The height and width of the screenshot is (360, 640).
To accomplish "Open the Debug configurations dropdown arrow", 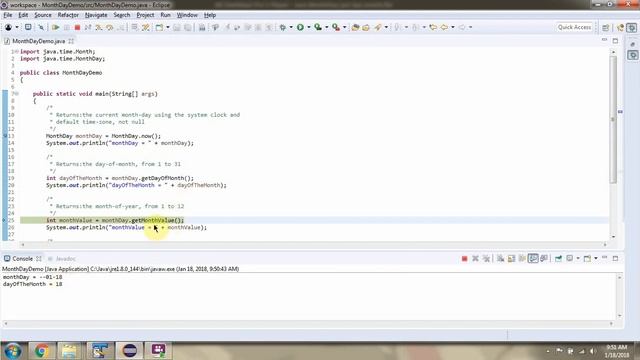I will tap(291, 27).
